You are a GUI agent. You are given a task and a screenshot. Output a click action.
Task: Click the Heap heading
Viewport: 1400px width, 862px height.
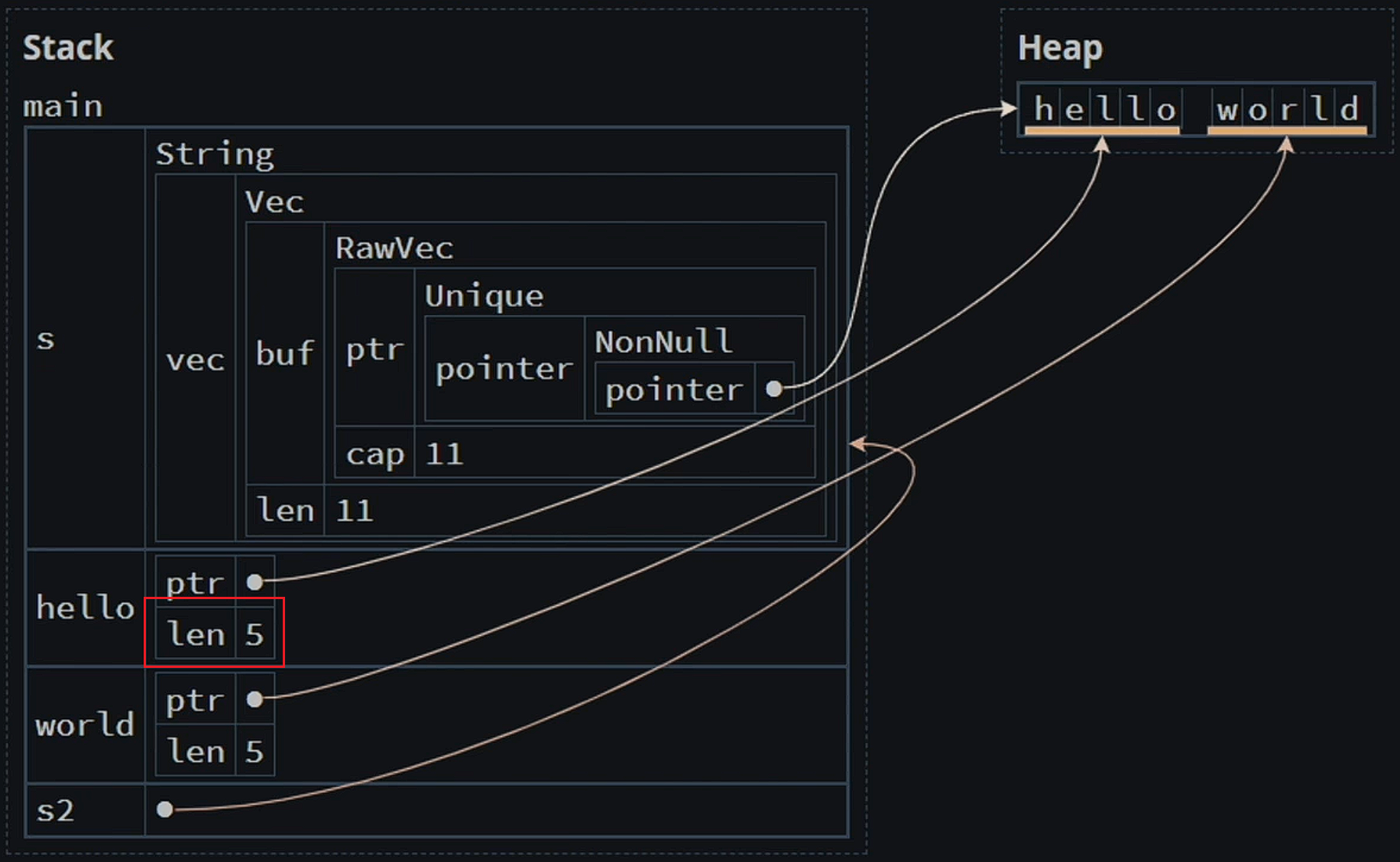tap(1060, 48)
